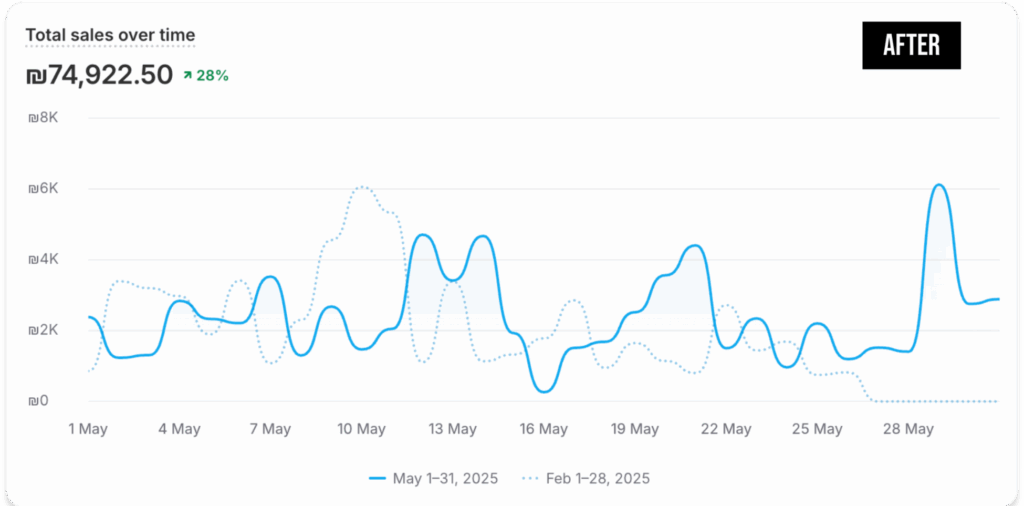Click the ₪8K y-axis label

coord(44,118)
